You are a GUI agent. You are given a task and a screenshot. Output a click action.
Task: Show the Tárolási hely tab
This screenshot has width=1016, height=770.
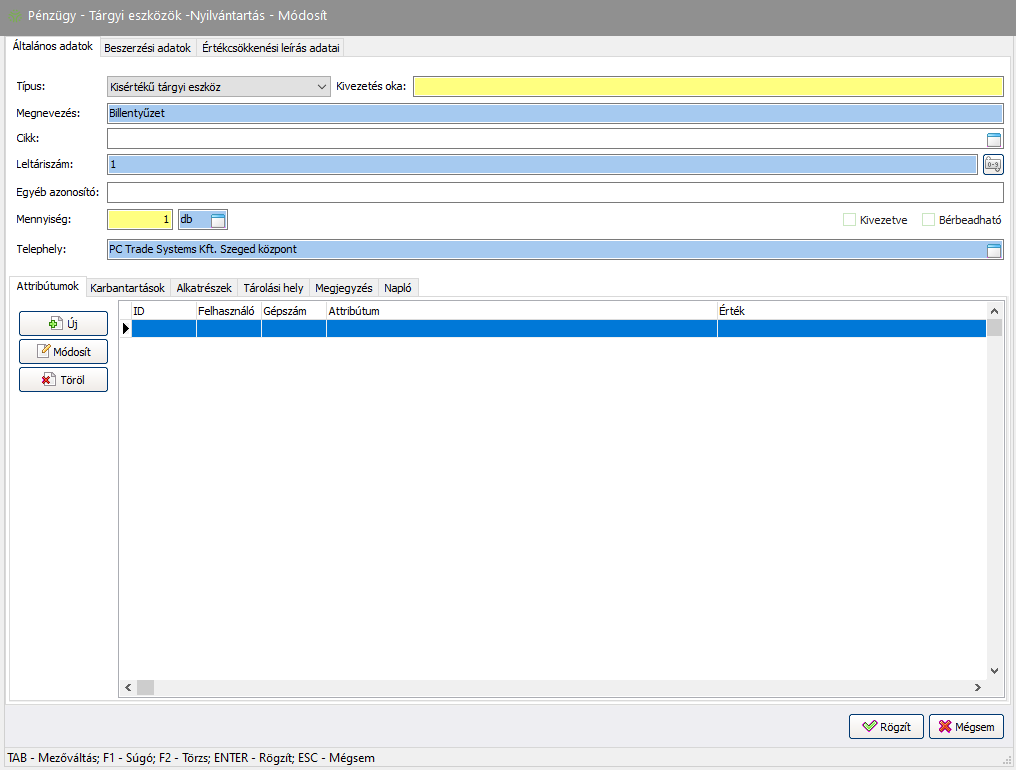click(x=273, y=288)
